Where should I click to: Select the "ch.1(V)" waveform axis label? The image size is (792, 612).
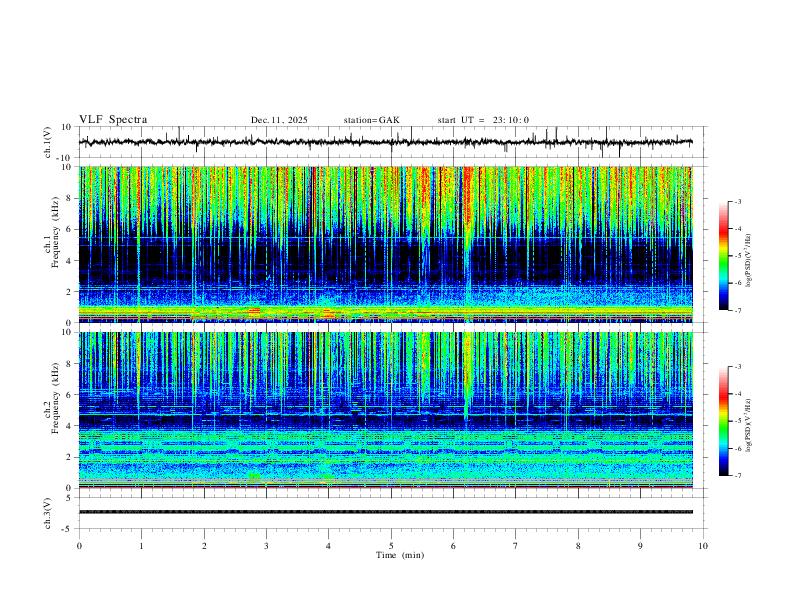[x=48, y=142]
